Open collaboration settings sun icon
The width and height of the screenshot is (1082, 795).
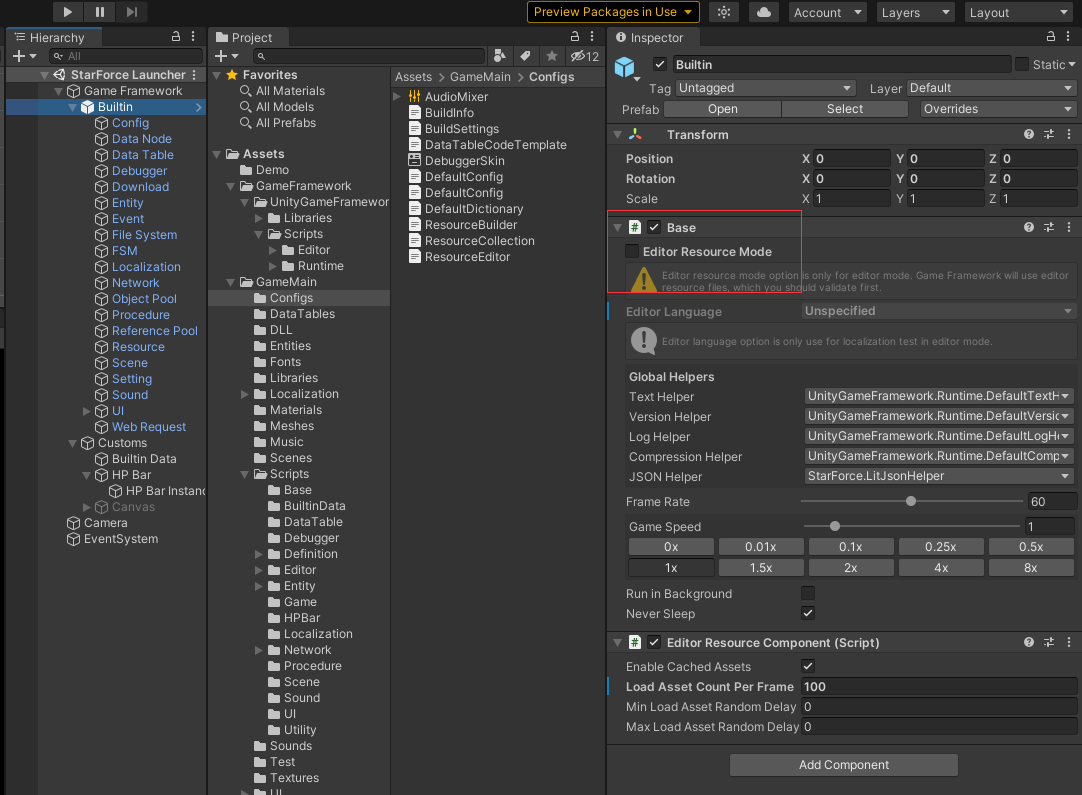tap(724, 12)
